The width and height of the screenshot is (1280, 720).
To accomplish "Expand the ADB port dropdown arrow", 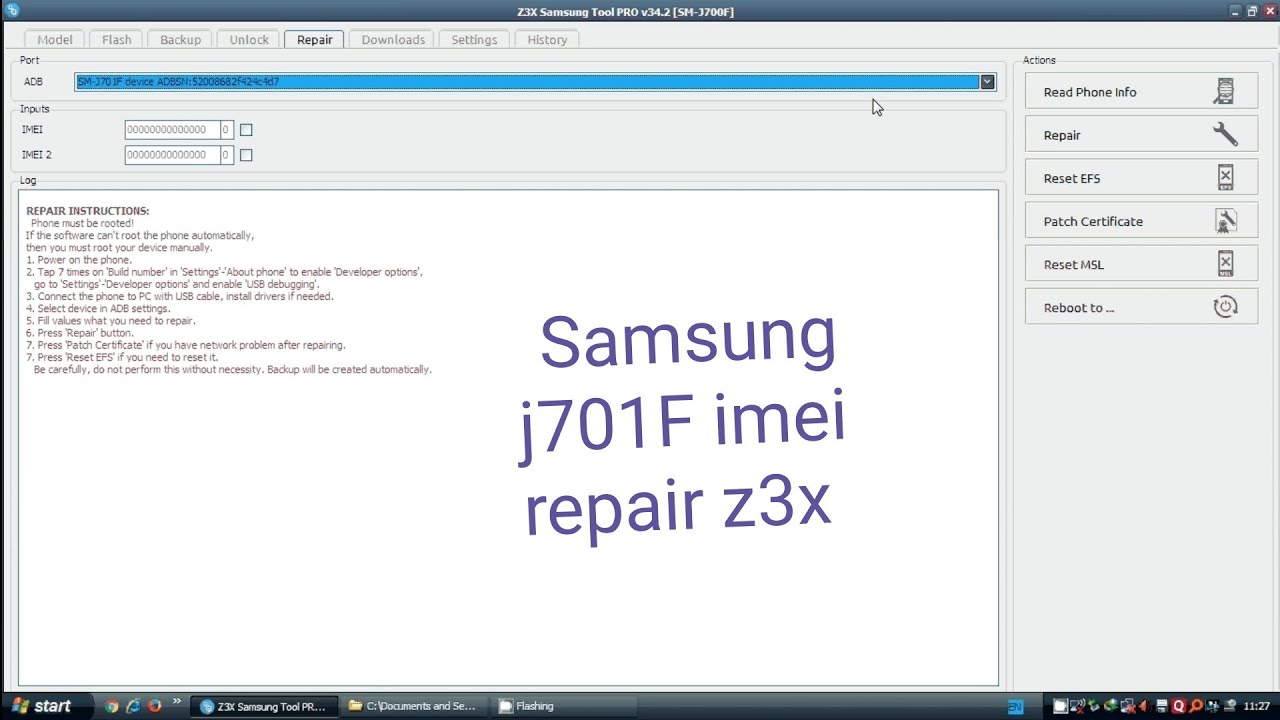I will tap(987, 82).
